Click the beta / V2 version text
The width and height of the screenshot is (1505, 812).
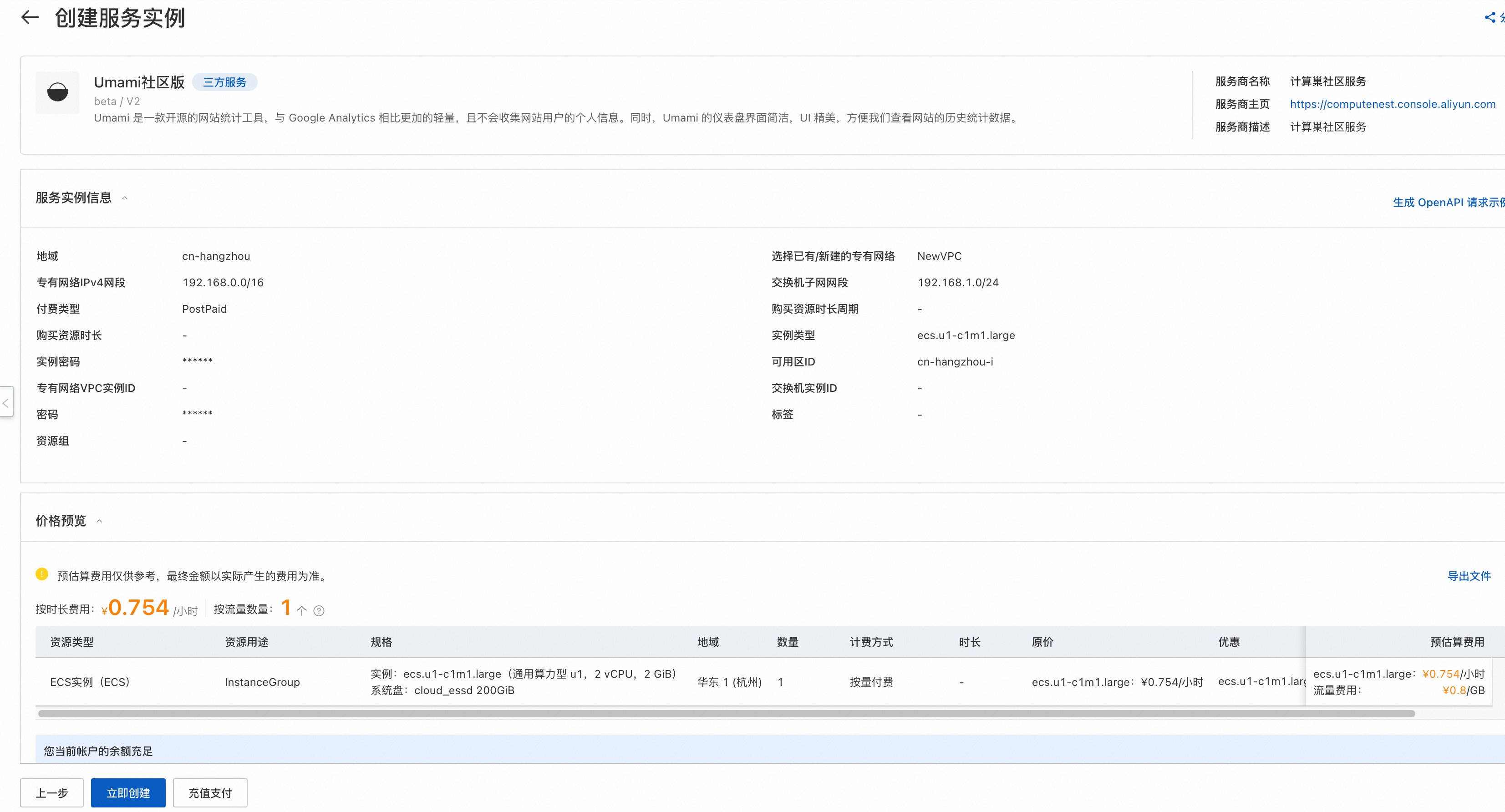(117, 101)
